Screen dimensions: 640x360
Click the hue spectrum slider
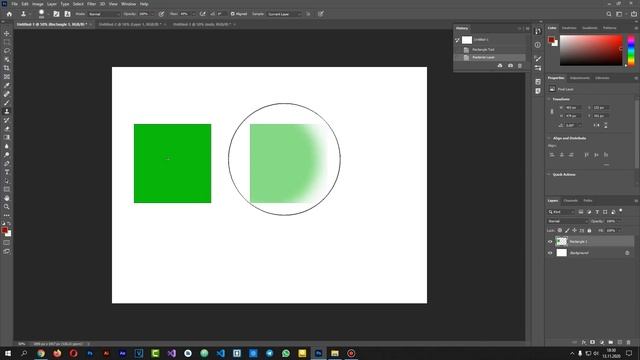(631, 51)
